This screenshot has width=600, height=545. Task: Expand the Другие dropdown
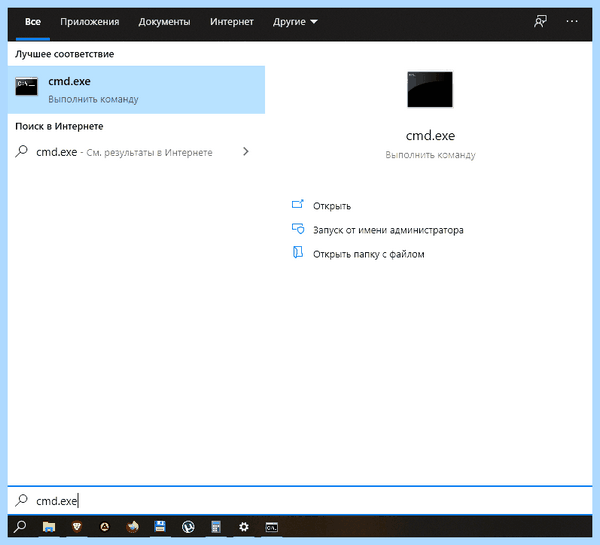pos(295,22)
